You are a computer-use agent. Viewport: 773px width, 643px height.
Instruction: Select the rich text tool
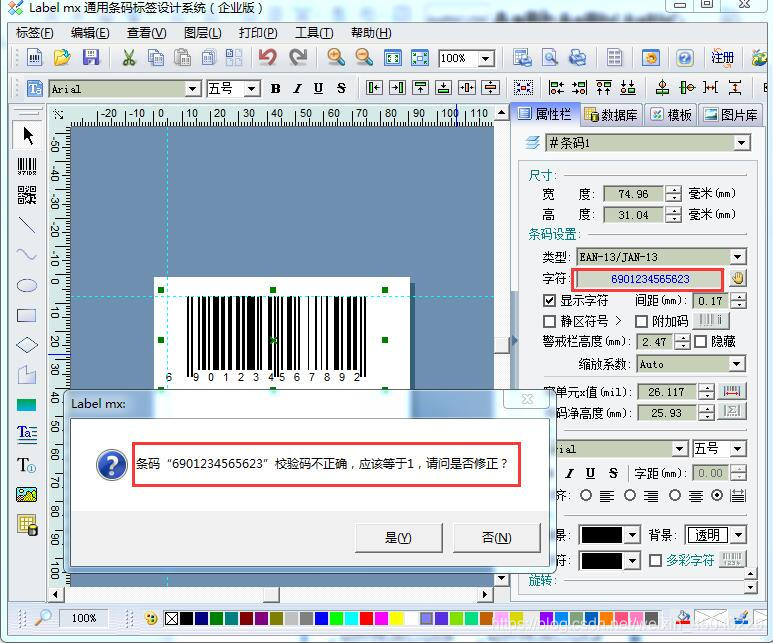click(27, 433)
